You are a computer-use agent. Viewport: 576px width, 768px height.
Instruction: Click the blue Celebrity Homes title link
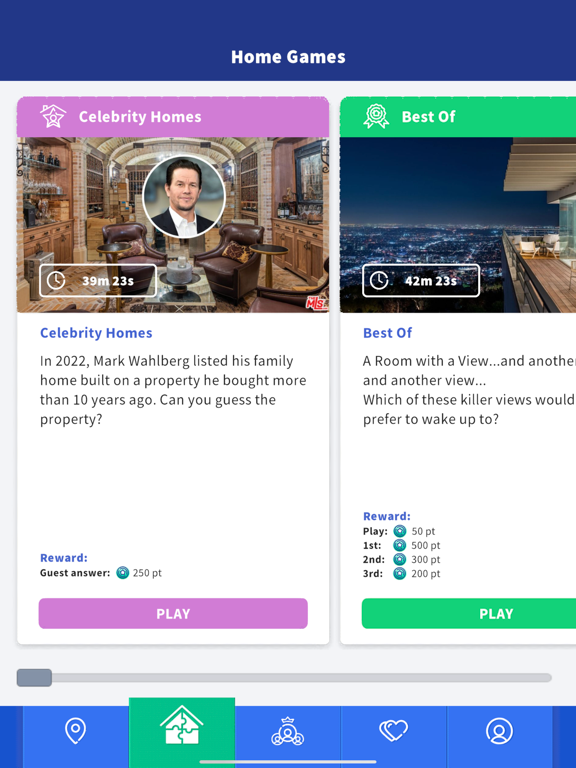[96, 333]
